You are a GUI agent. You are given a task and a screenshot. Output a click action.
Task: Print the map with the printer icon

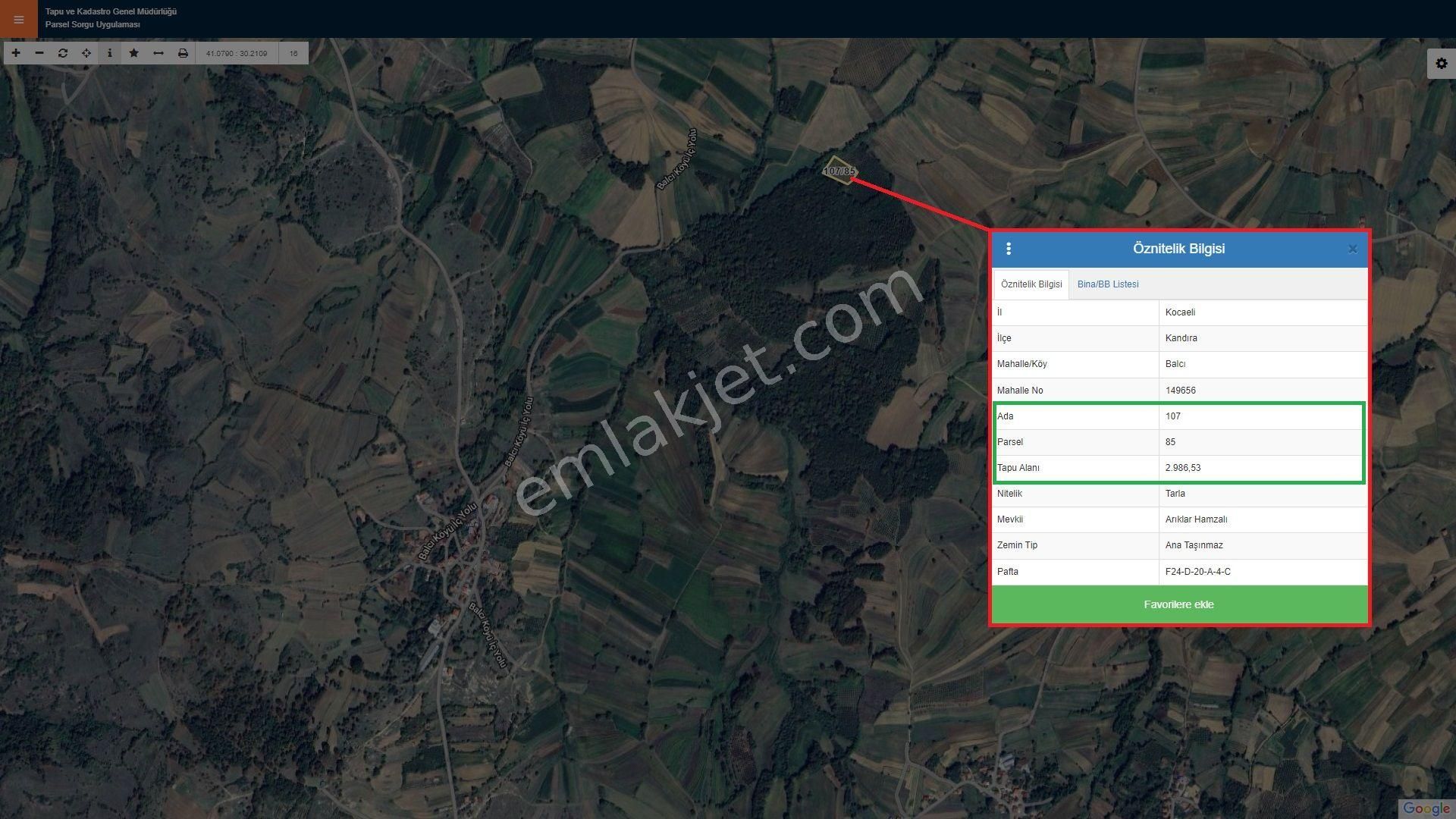tap(183, 53)
